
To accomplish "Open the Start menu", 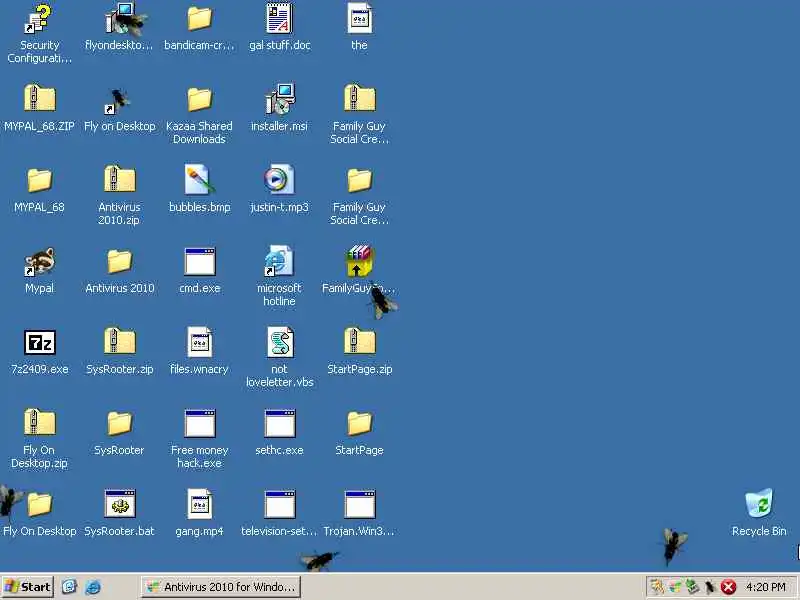I will pyautogui.click(x=28, y=587).
